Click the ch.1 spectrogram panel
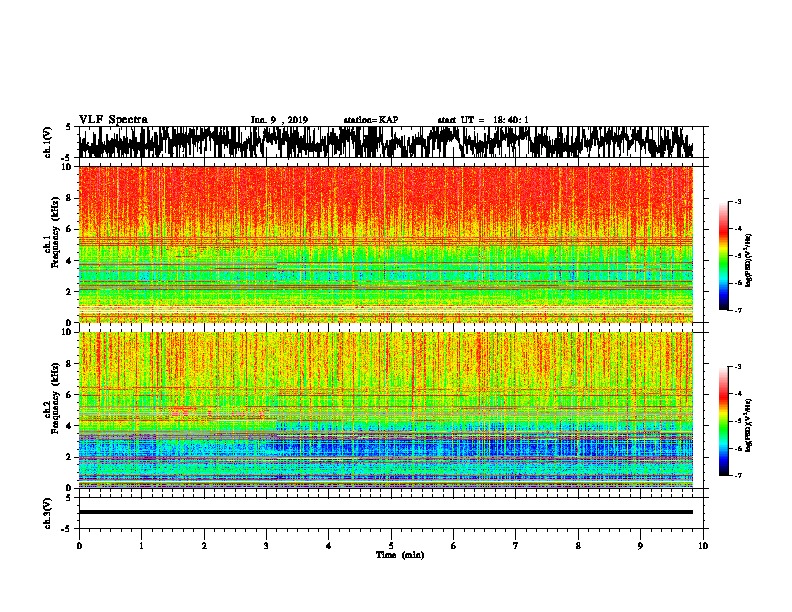Viewport: 792px width, 612px height. tap(385, 244)
